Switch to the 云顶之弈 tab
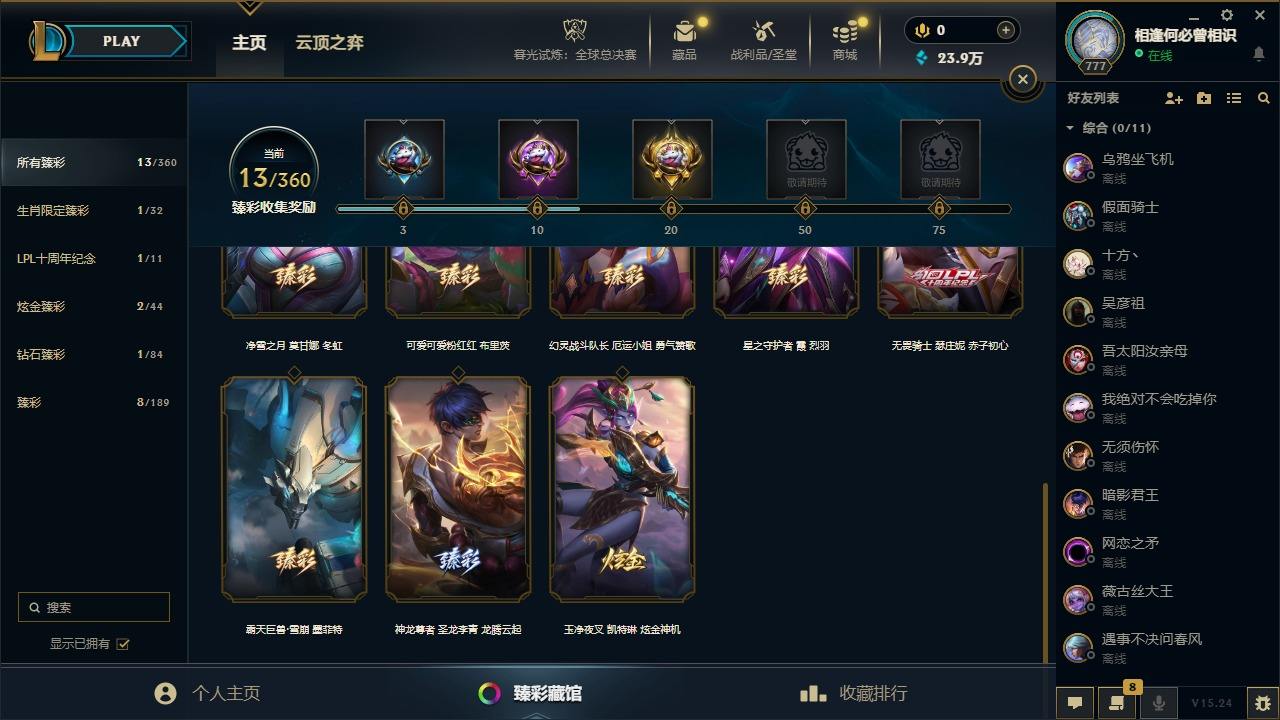1280x720 pixels. click(329, 42)
